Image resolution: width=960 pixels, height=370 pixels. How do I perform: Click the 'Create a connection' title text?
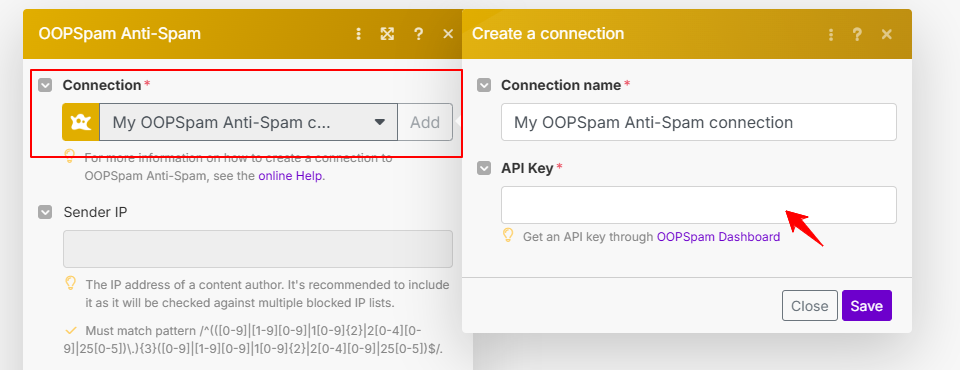point(548,34)
